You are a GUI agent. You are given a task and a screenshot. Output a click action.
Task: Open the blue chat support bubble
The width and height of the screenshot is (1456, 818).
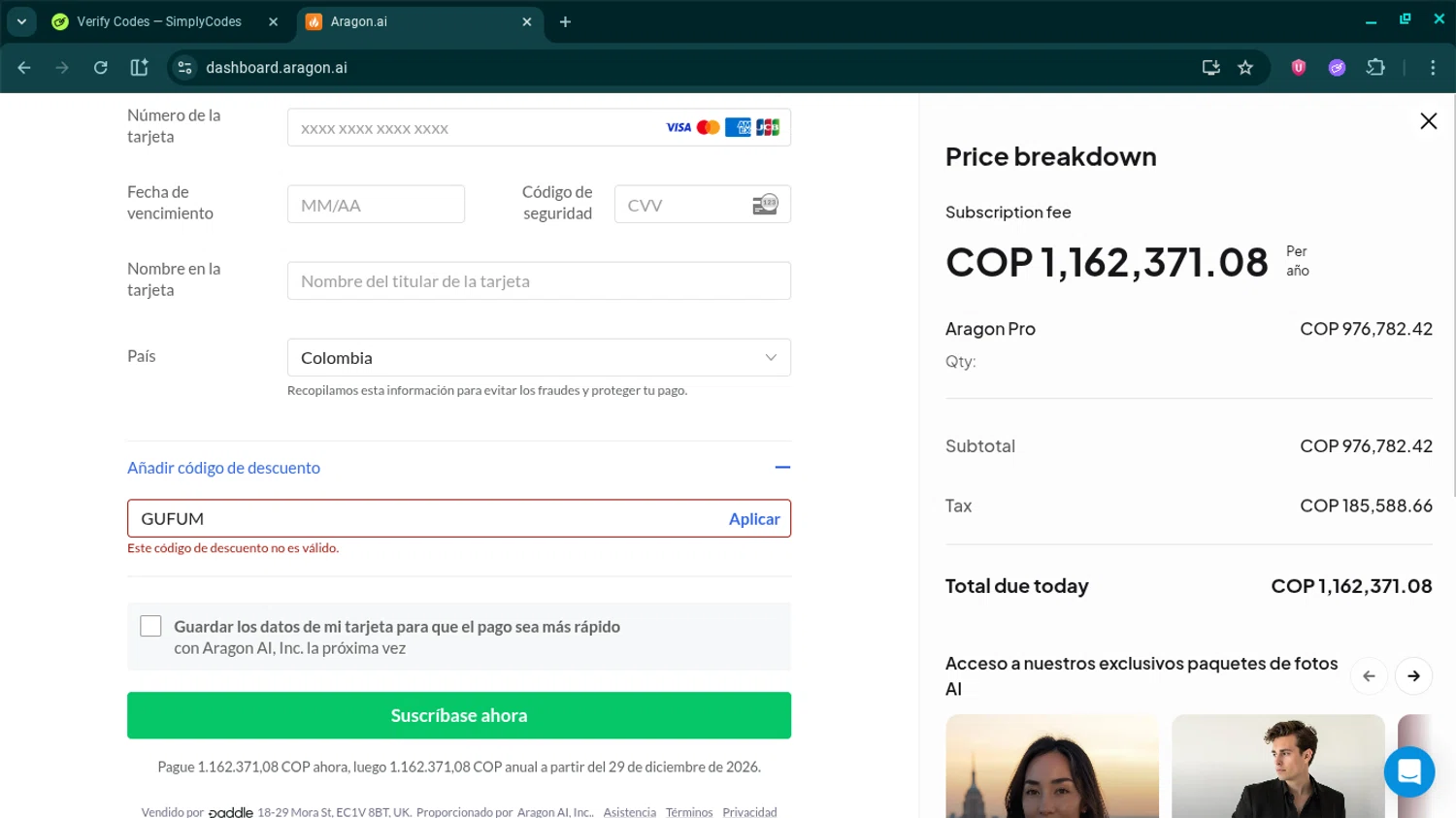[1409, 772]
